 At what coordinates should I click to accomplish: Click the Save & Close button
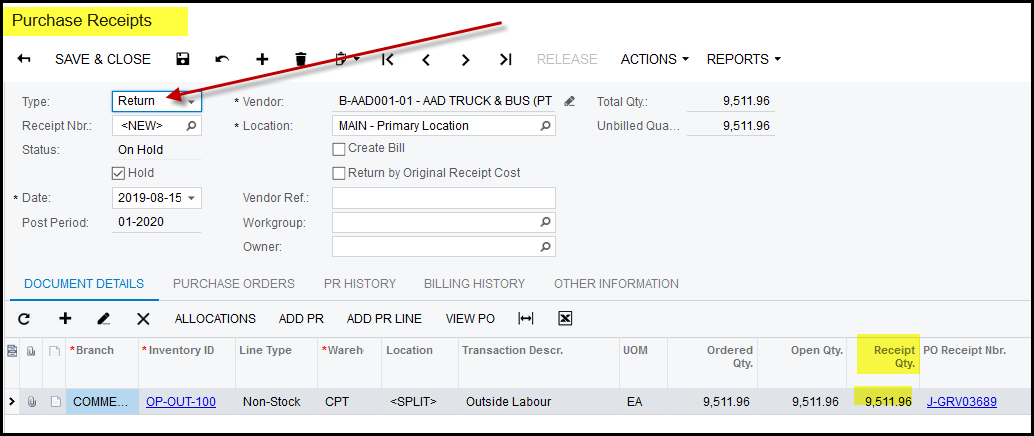[x=103, y=59]
